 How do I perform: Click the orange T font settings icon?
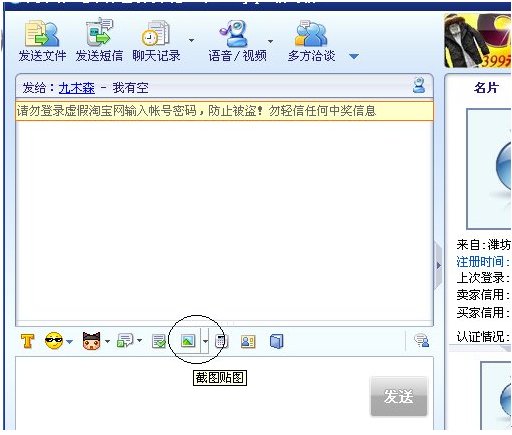(27, 341)
